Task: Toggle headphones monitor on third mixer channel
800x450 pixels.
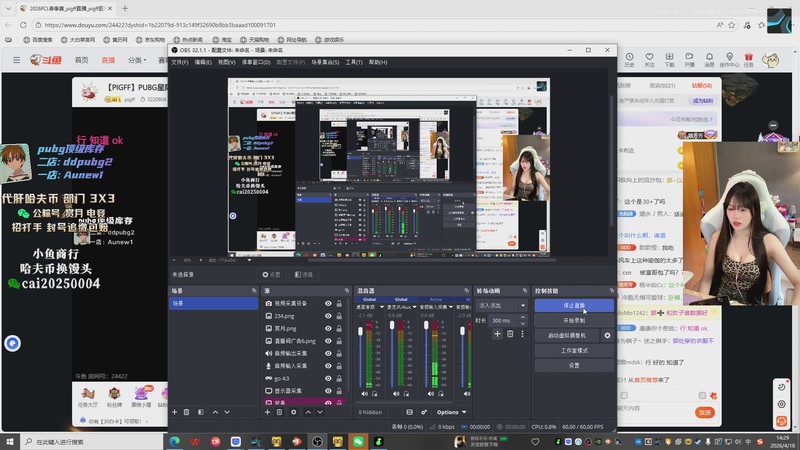Action: (441, 394)
